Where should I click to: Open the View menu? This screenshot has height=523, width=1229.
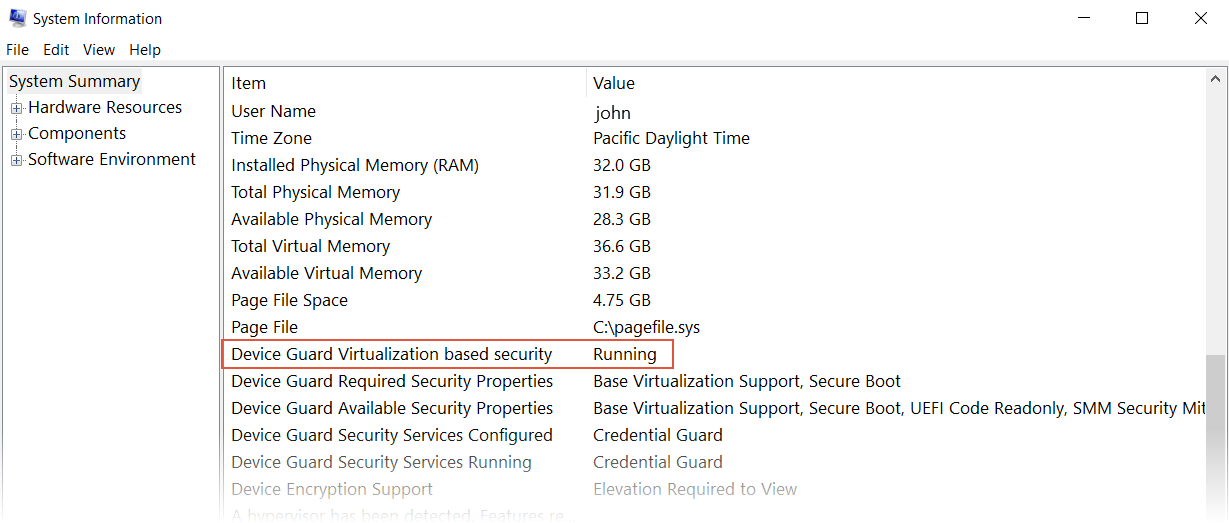coord(99,50)
